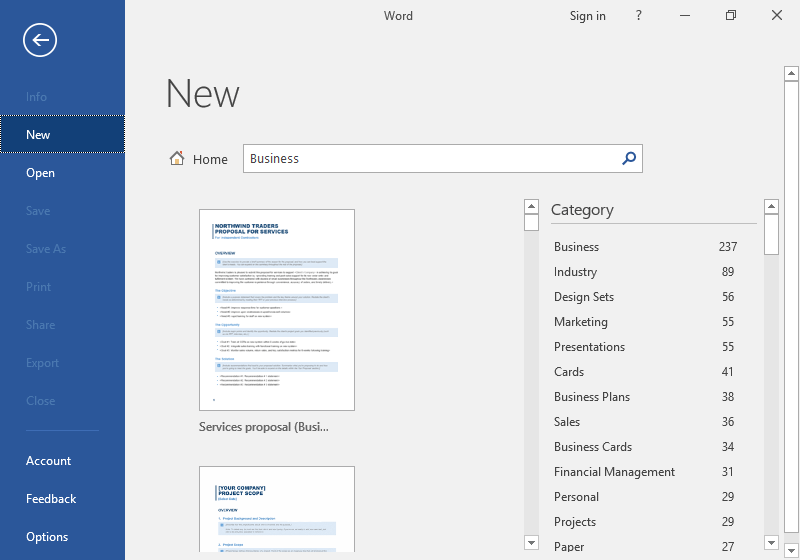
Task: Pick the Paper category
Action: coord(646,546)
